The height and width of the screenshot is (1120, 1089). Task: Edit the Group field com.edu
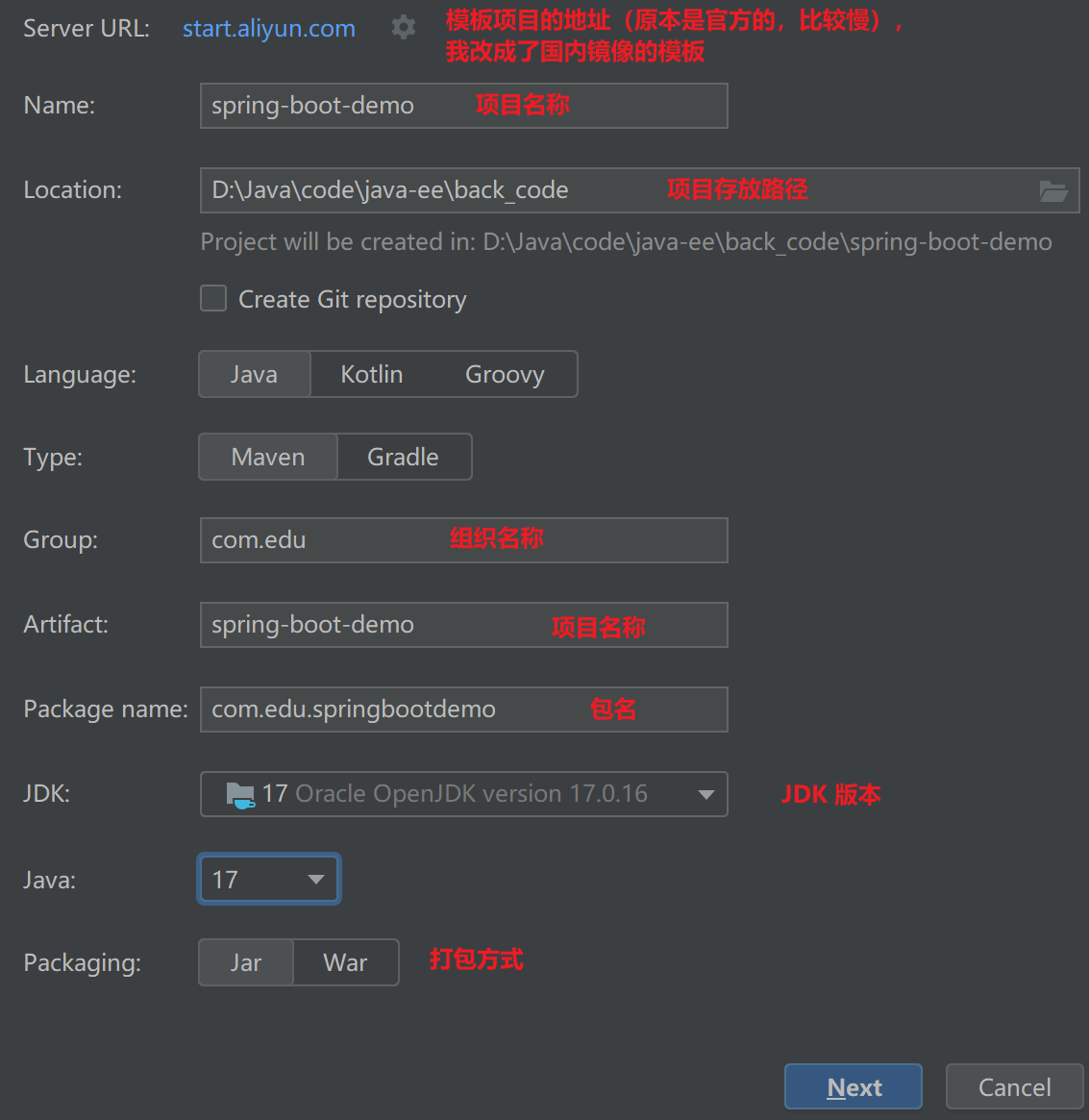click(x=464, y=540)
